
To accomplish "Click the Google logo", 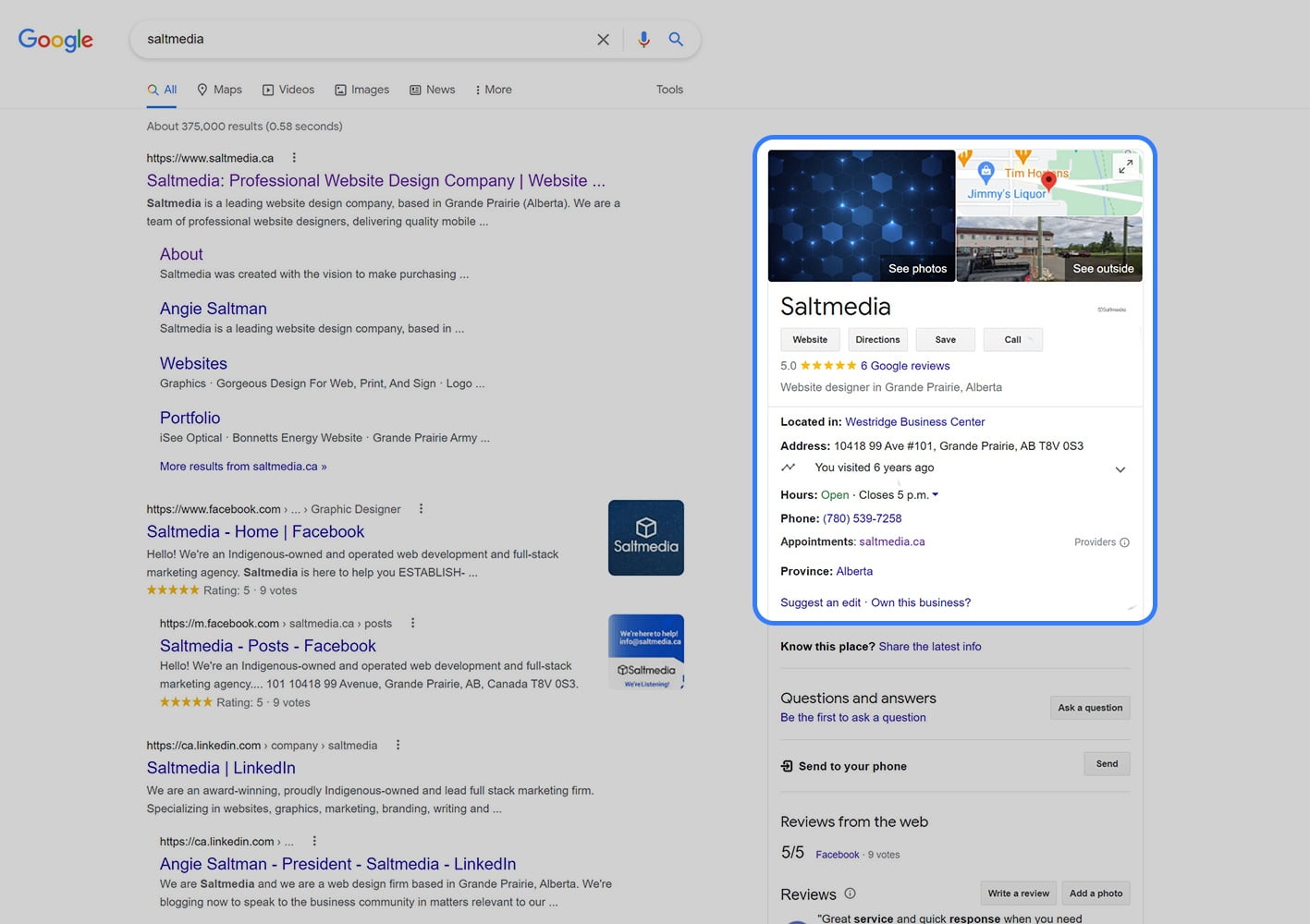I will pyautogui.click(x=55, y=40).
